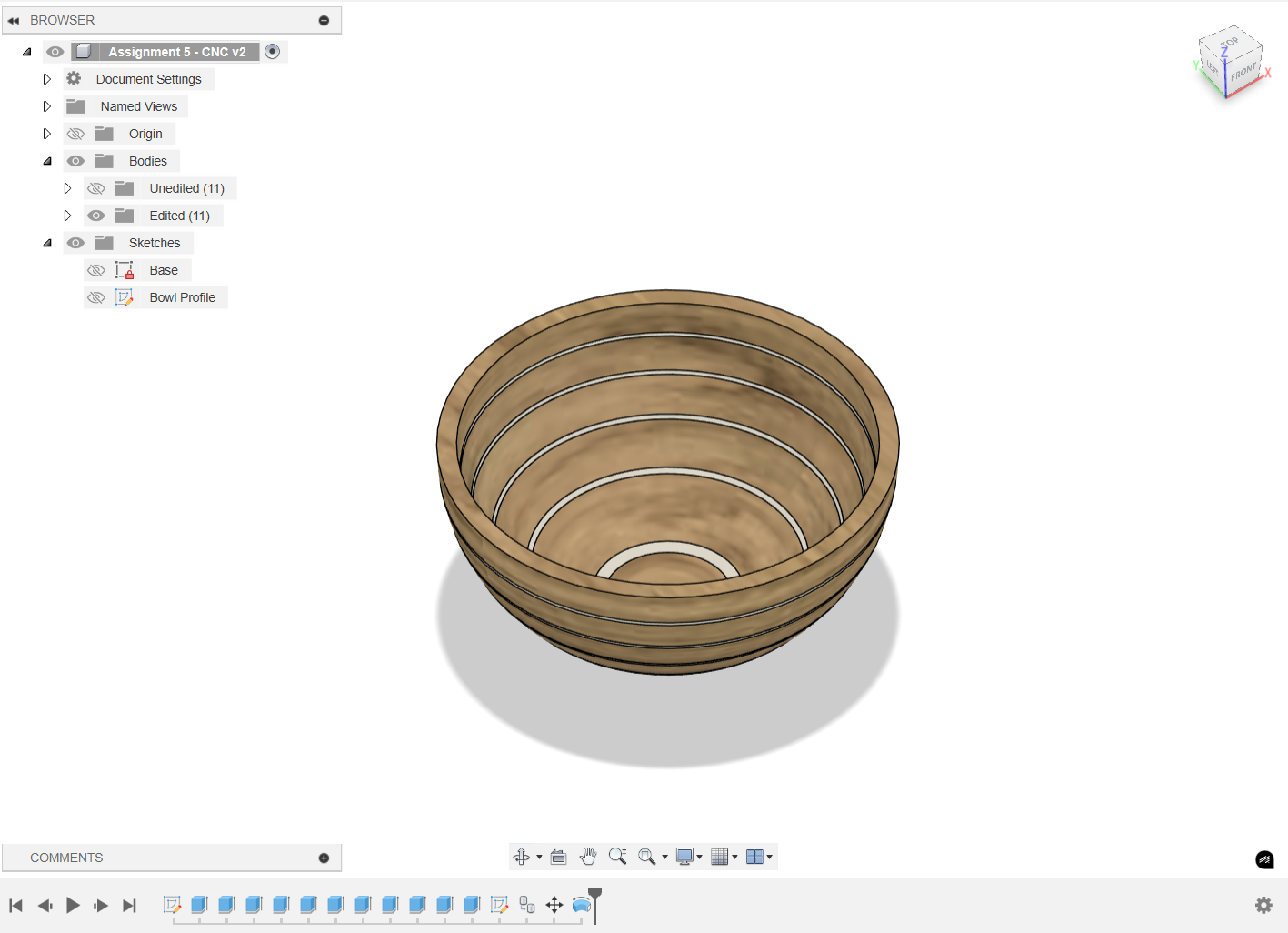Image resolution: width=1288 pixels, height=933 pixels.
Task: Collapse the Browser panel with the double arrows
Action: tap(13, 19)
